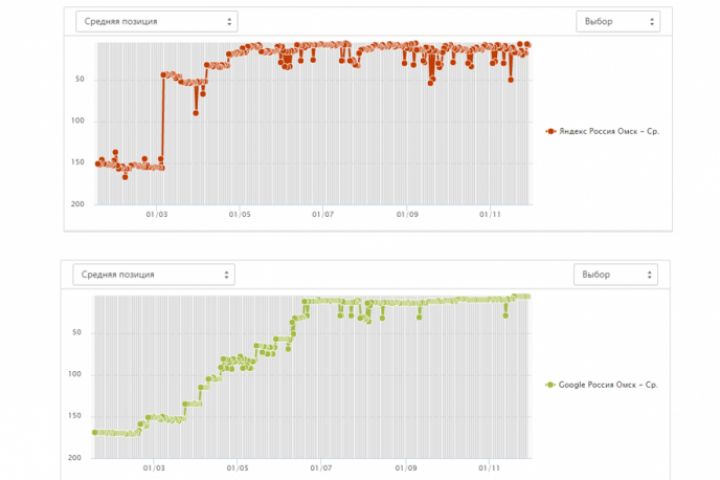Select the 01/07 date label on Яндекс chart

[322, 213]
